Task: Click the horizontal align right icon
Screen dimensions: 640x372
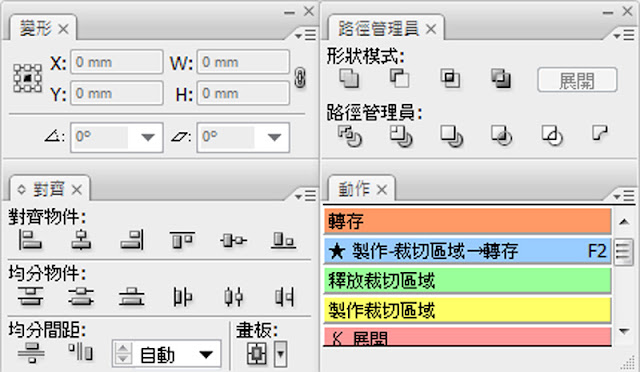Action: point(132,240)
